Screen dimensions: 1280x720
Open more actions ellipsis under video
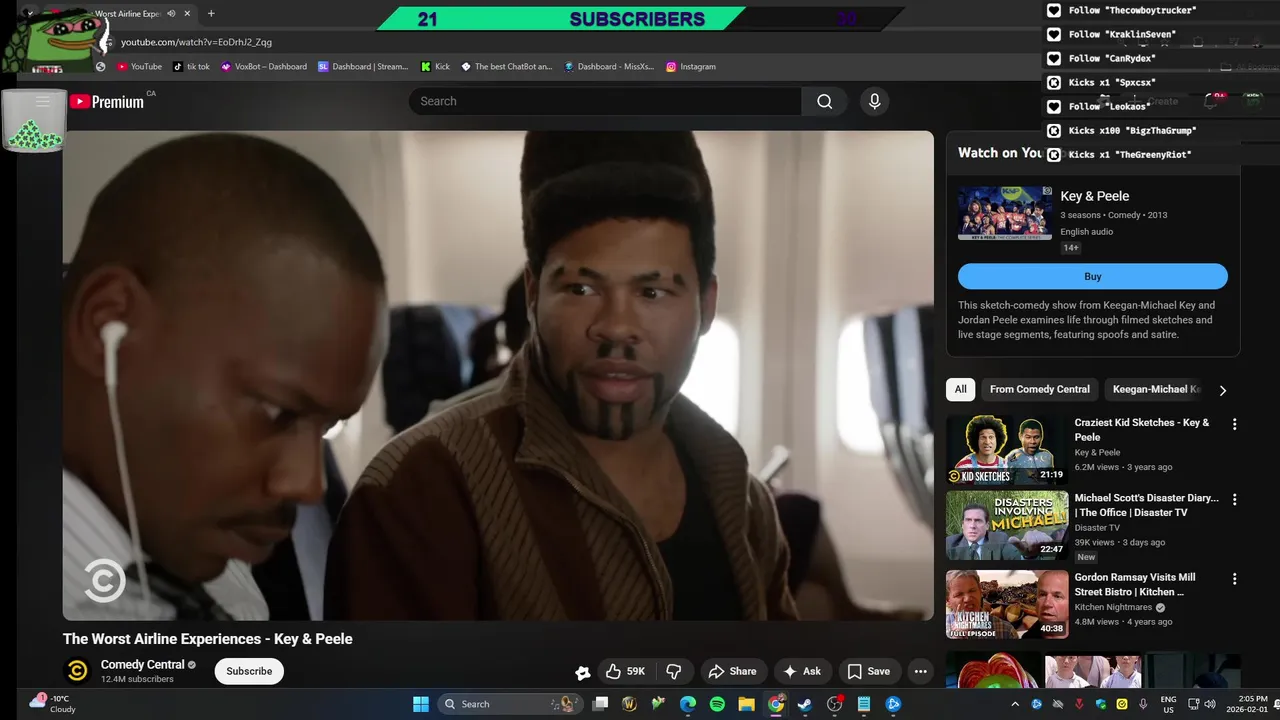(920, 671)
